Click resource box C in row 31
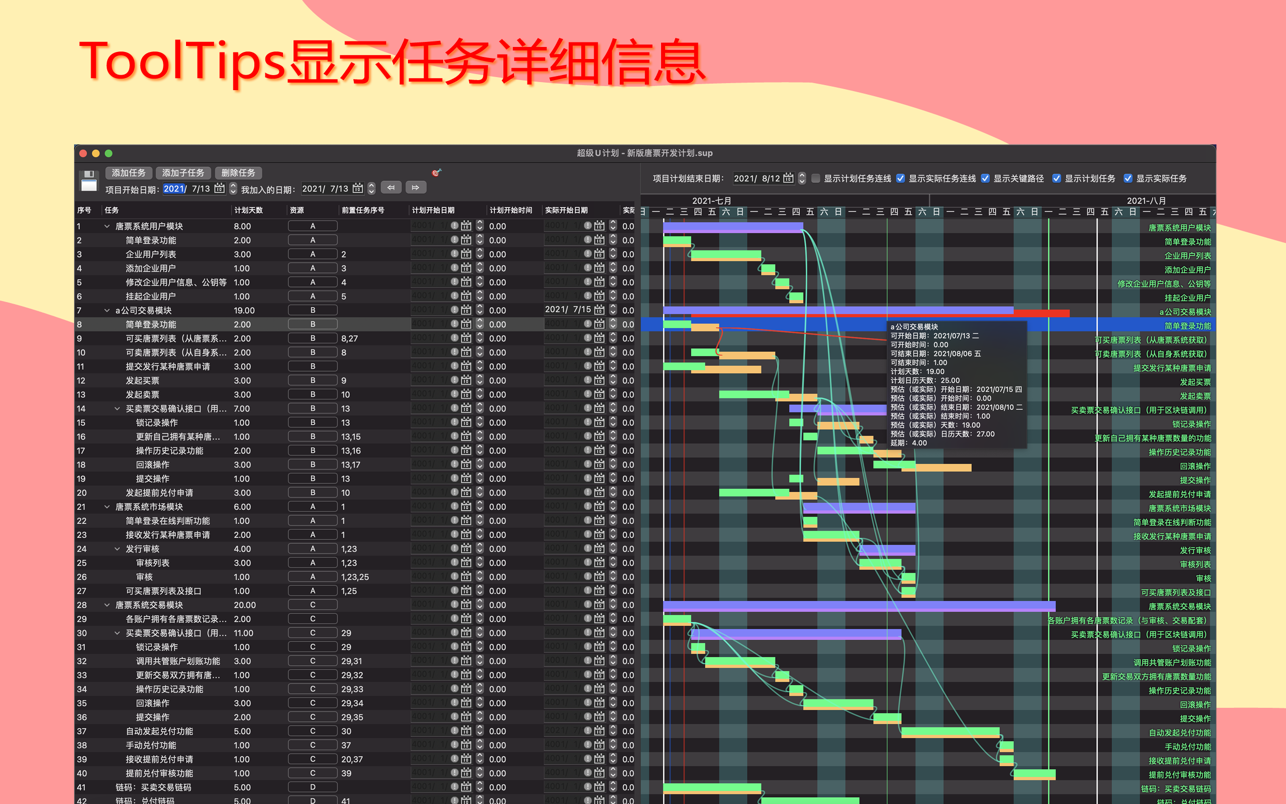Viewport: 1286px width, 804px height. pos(312,647)
